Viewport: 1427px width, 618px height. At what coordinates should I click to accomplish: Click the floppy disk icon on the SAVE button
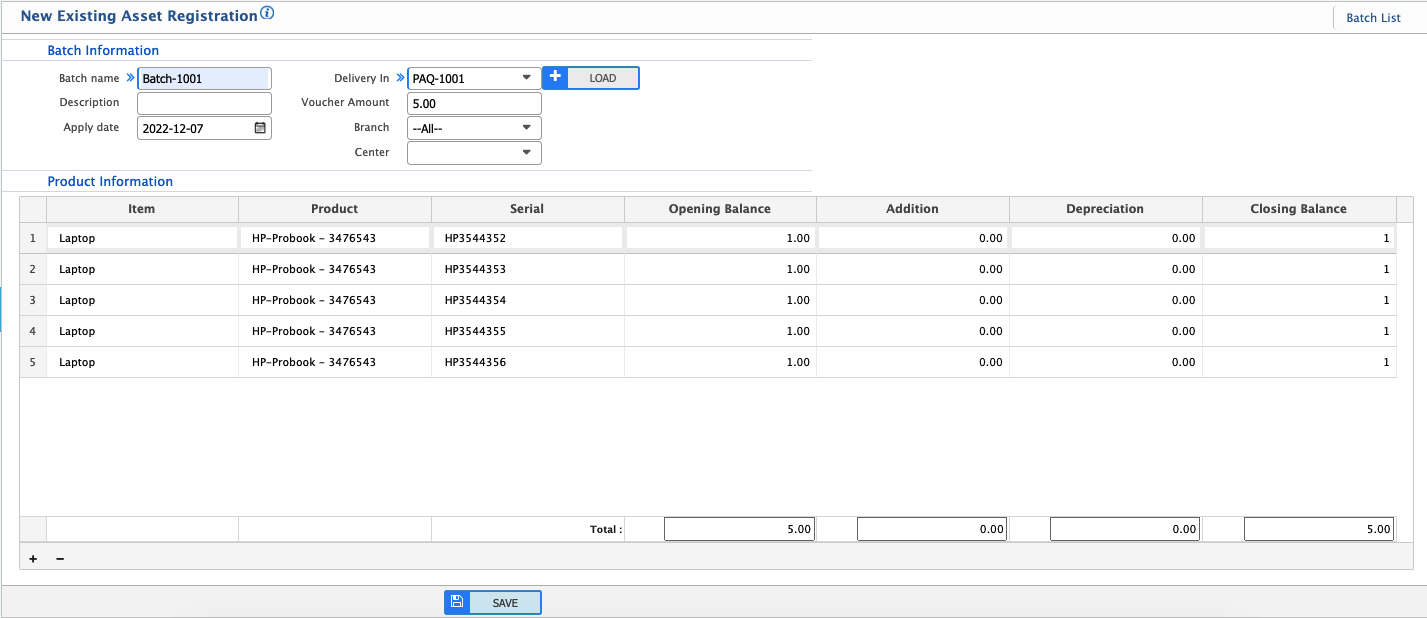pos(457,601)
